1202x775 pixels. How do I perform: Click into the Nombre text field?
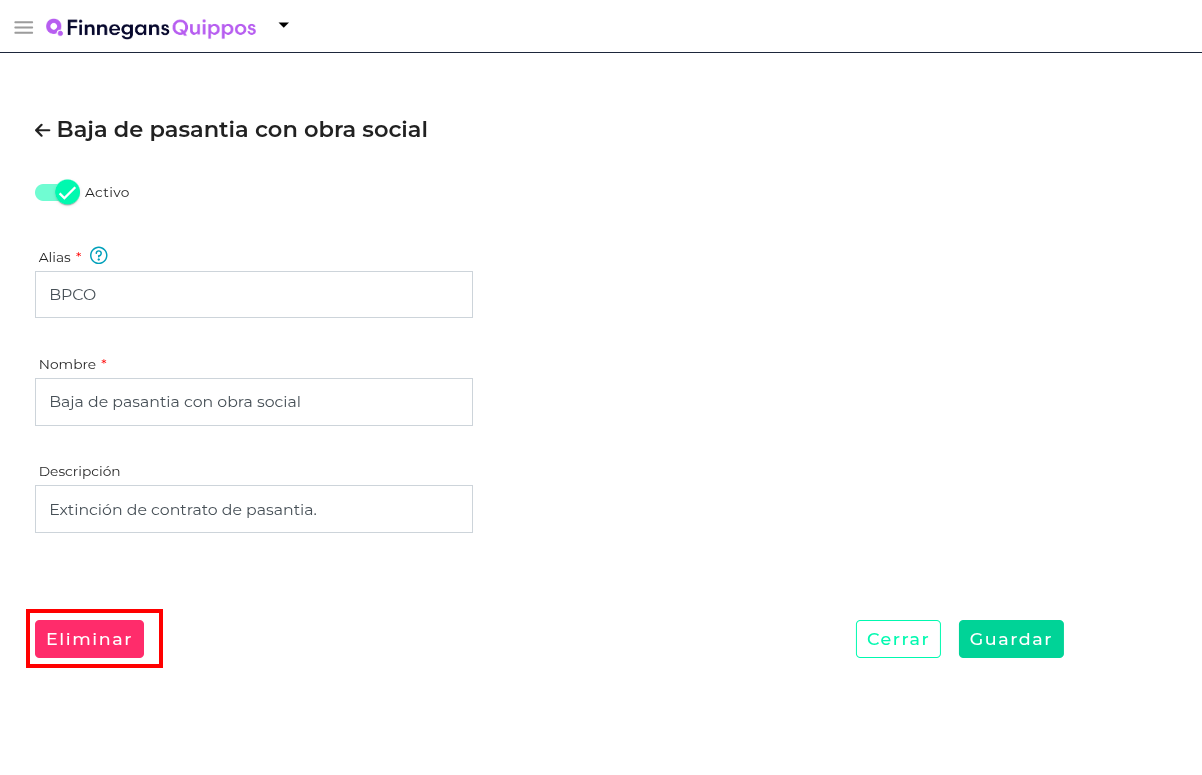coord(254,402)
